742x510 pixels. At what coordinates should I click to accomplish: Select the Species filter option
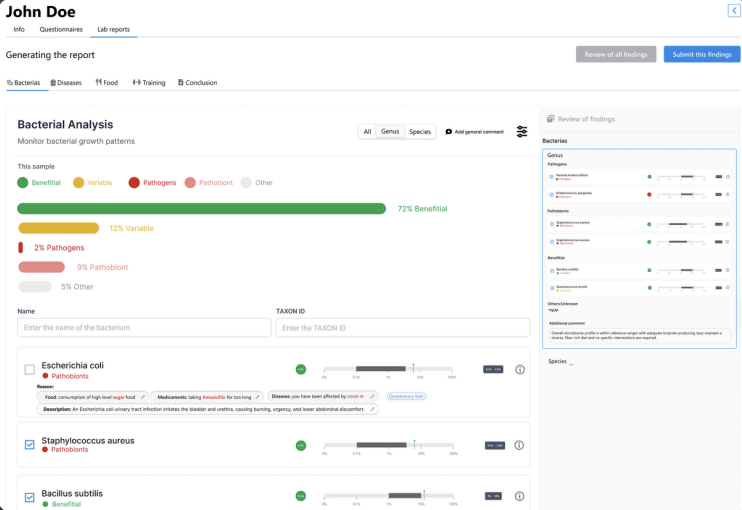[x=420, y=132]
